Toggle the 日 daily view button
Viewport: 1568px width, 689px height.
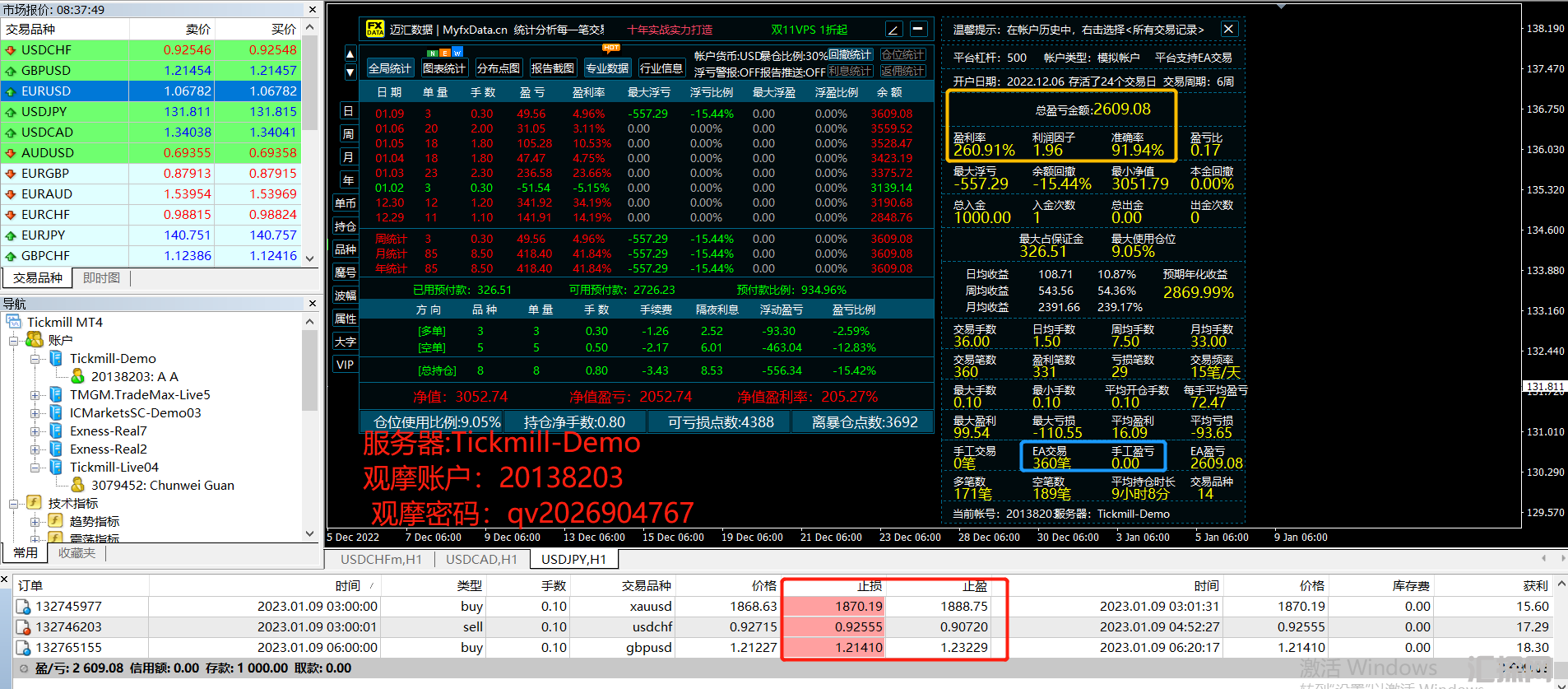click(348, 111)
